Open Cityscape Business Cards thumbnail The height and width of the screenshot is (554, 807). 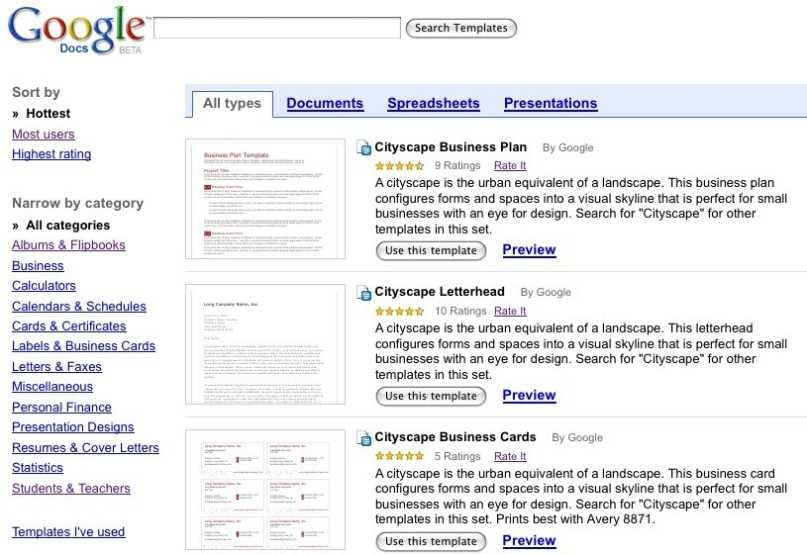click(265, 490)
